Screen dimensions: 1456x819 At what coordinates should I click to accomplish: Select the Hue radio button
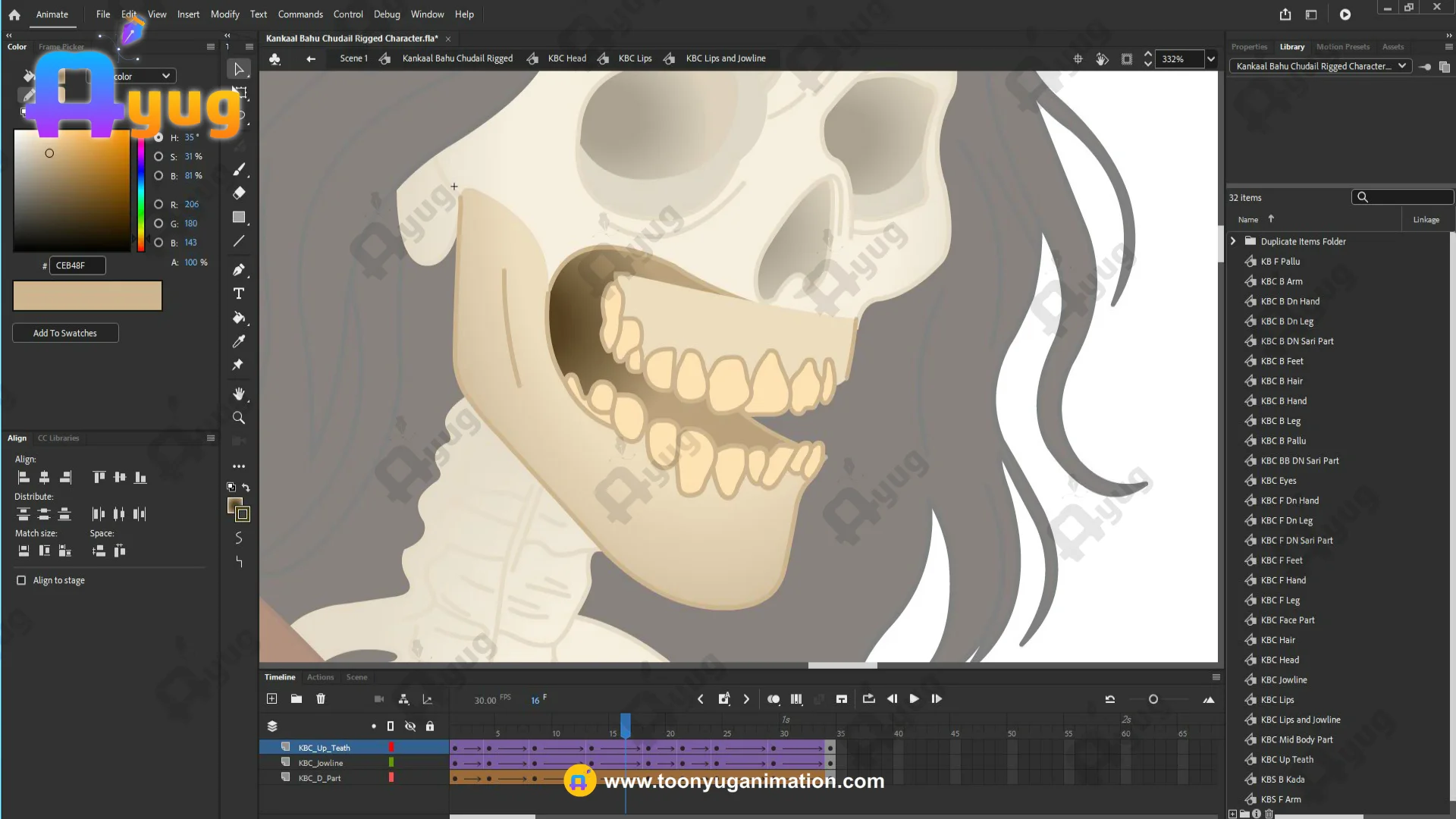click(158, 137)
